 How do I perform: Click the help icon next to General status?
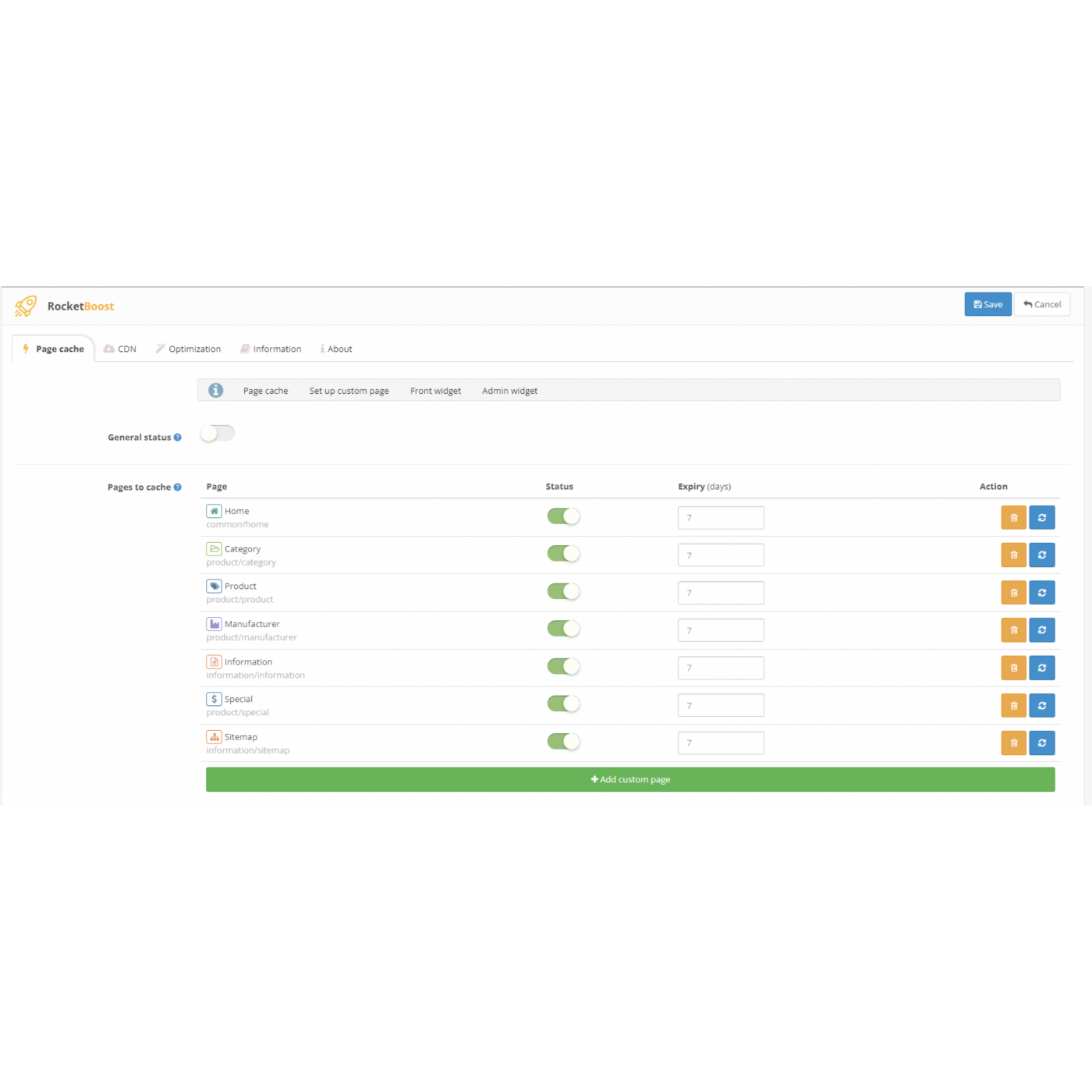pyautogui.click(x=178, y=438)
